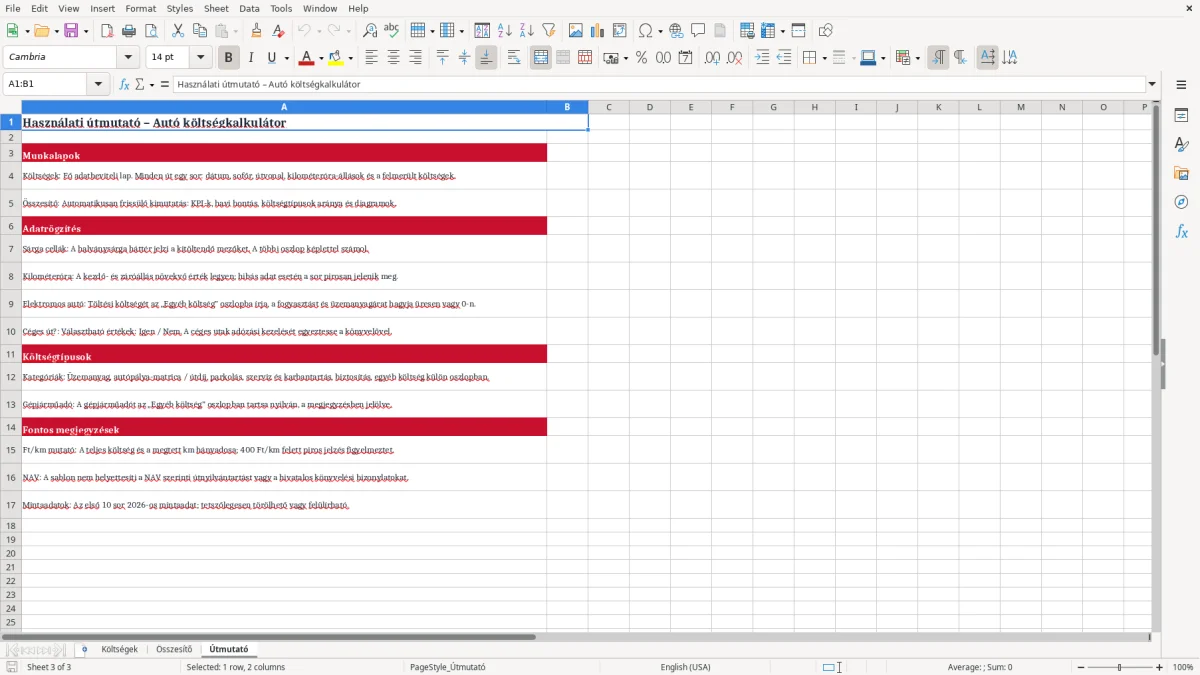Click the Define Print Area icon
Screen dimensions: 1200x675
coord(746,31)
